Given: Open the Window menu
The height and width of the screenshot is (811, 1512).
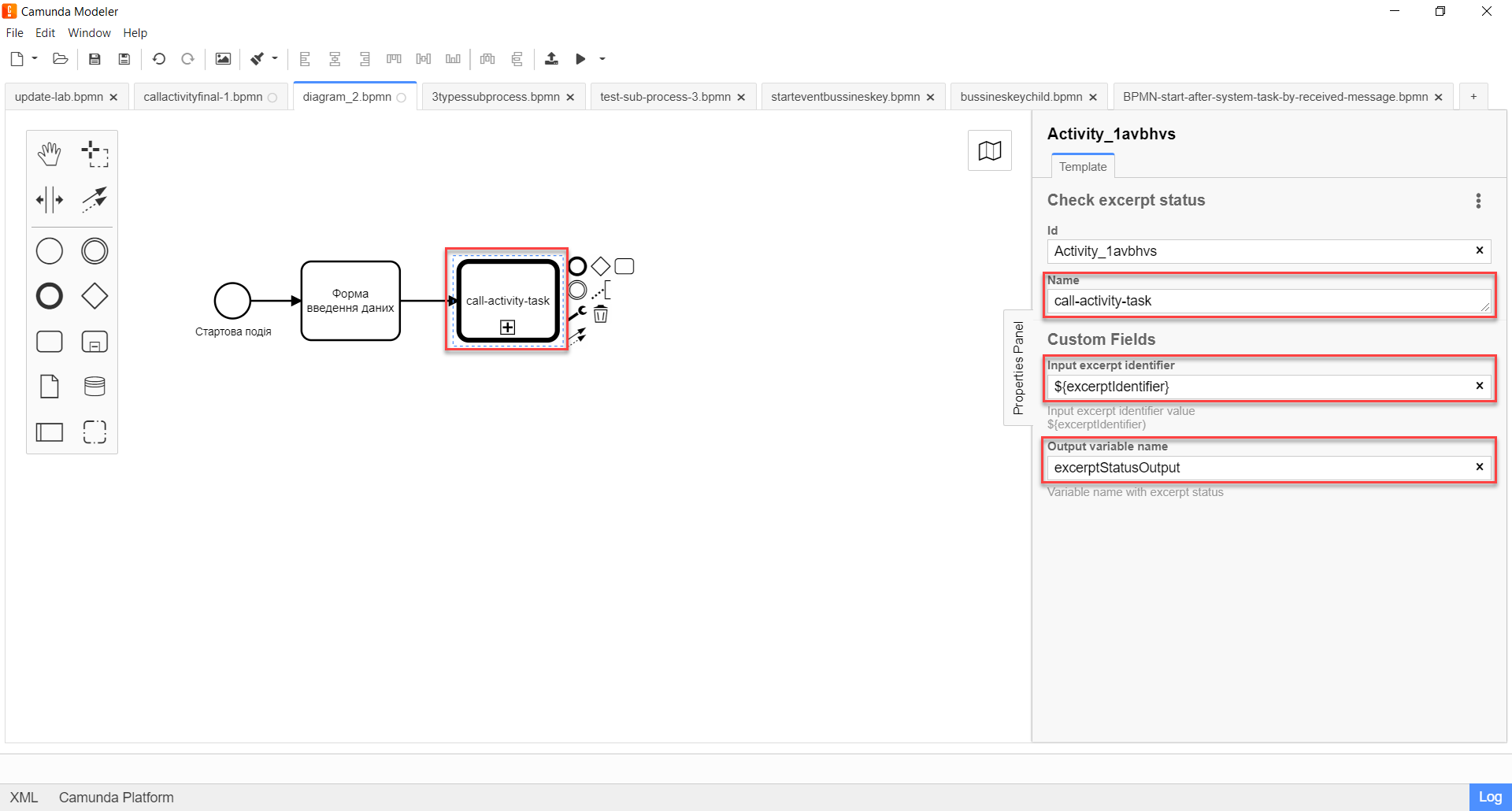Looking at the screenshot, I should pyautogui.click(x=89, y=33).
